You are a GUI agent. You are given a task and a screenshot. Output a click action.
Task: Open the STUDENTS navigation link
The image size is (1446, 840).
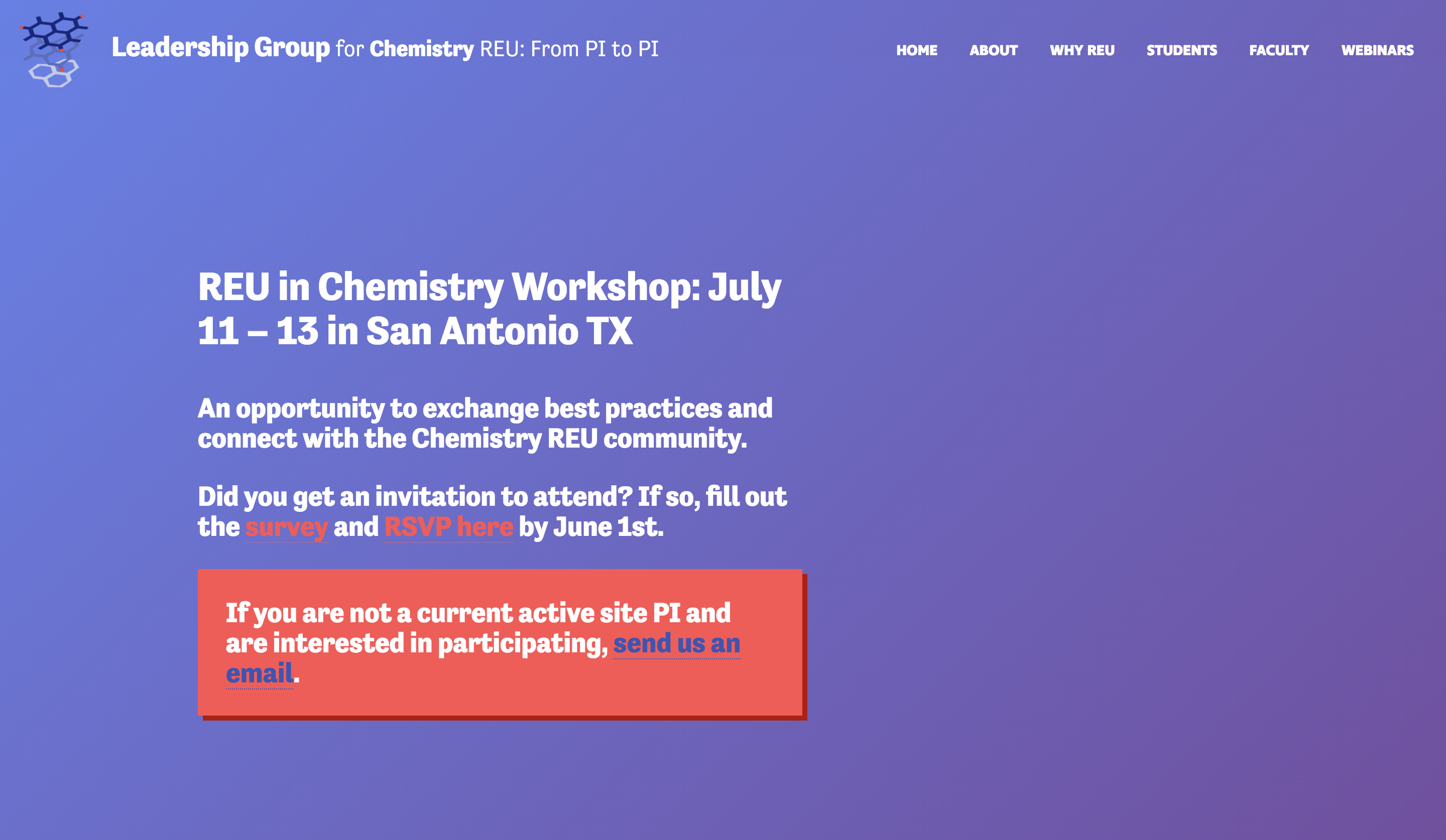tap(1182, 51)
